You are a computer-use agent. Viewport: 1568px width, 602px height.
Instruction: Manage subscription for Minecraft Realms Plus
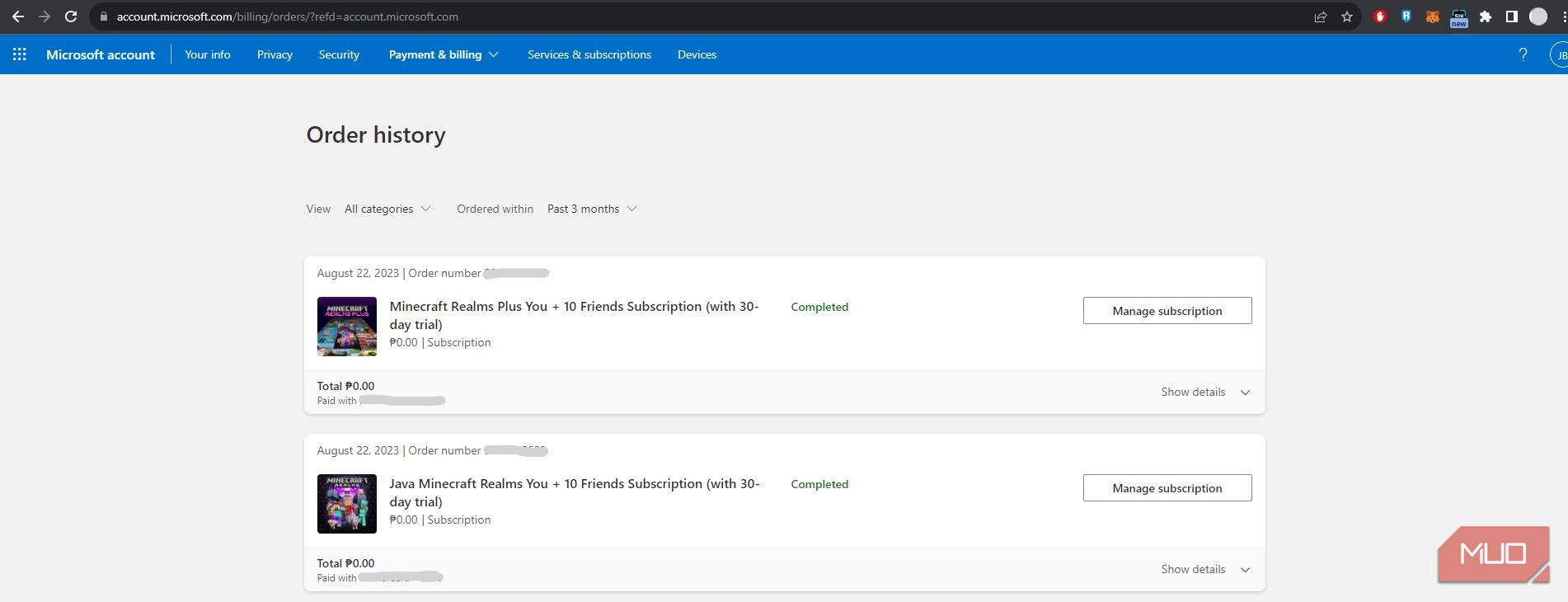click(x=1167, y=311)
